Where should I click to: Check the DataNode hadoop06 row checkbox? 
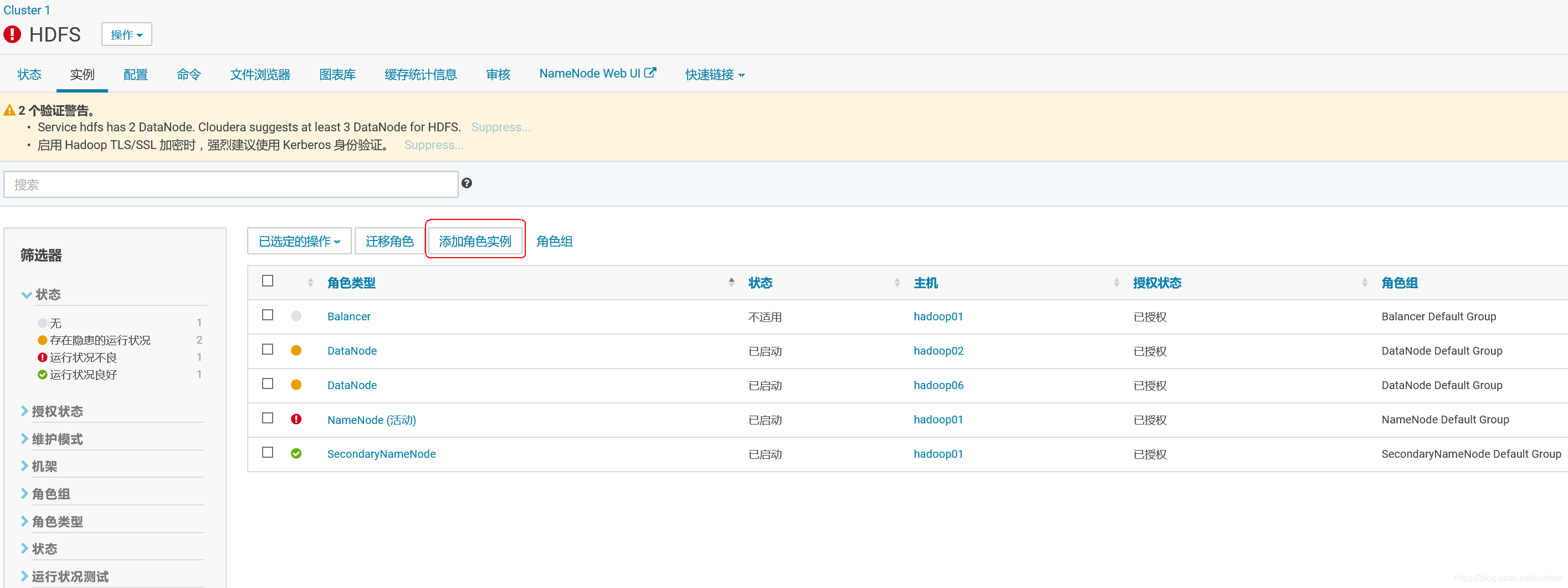tap(268, 384)
